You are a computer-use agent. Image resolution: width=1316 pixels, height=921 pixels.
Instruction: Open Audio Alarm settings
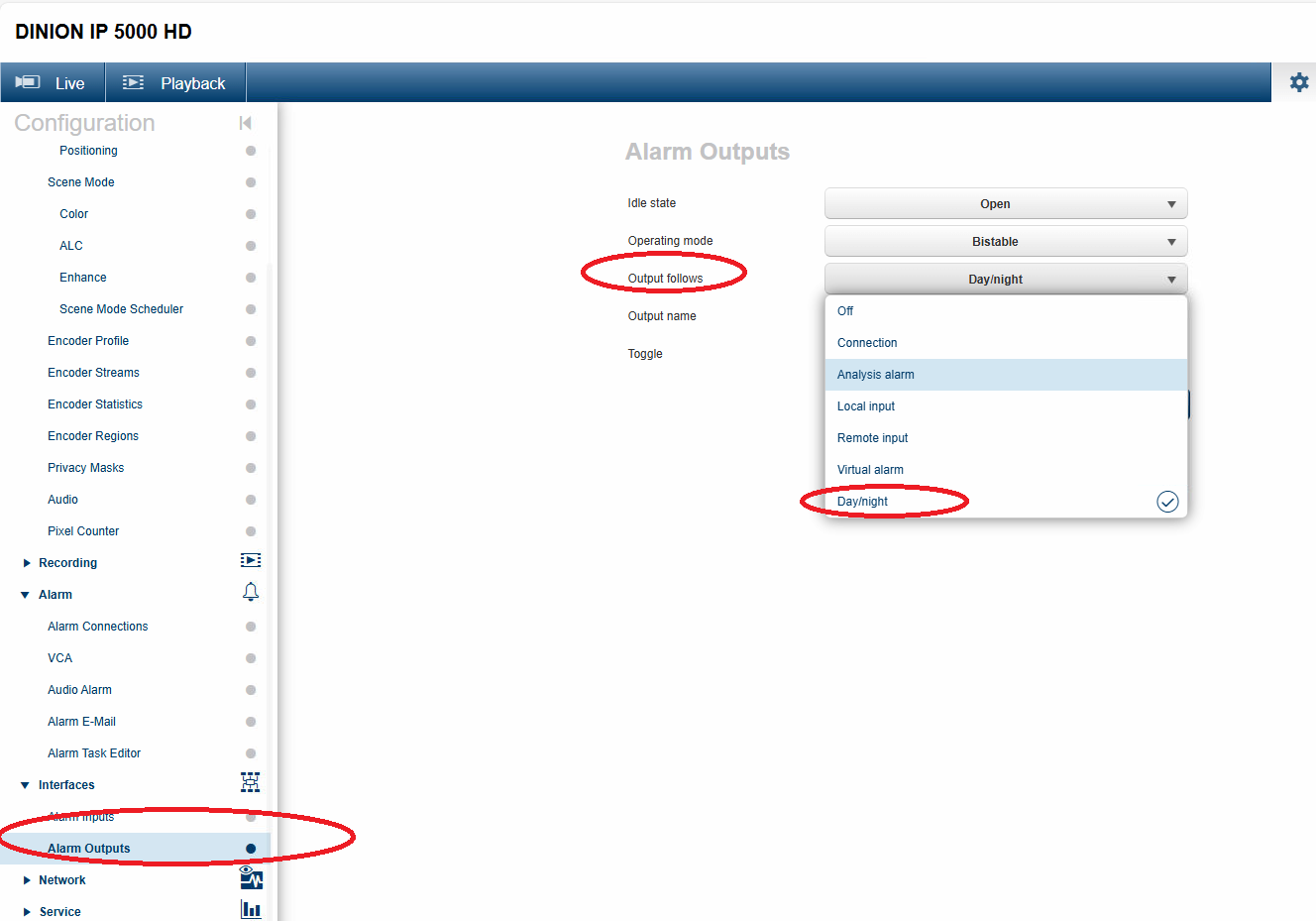click(79, 690)
